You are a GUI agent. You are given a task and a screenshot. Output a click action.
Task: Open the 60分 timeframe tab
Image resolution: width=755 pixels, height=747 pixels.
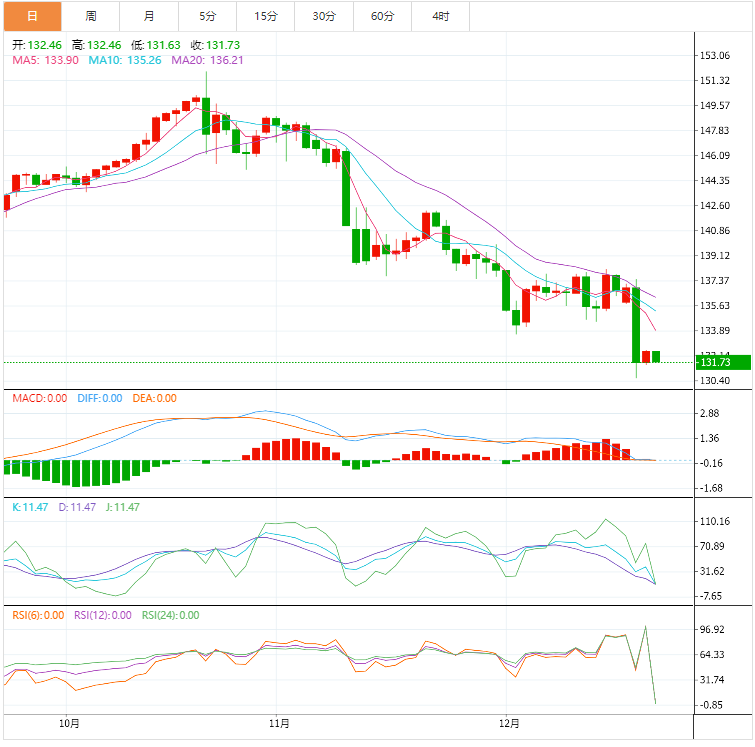pyautogui.click(x=382, y=16)
